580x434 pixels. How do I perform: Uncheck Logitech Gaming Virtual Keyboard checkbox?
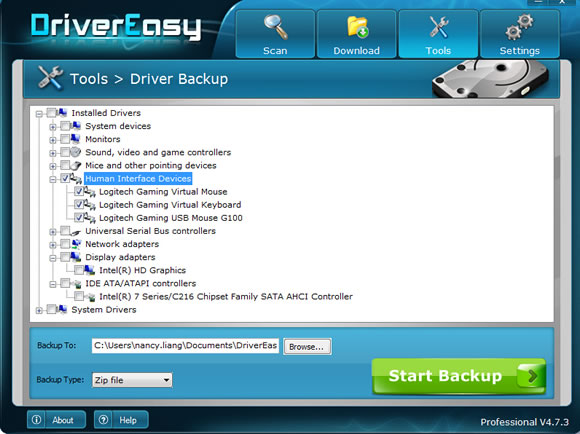point(79,204)
